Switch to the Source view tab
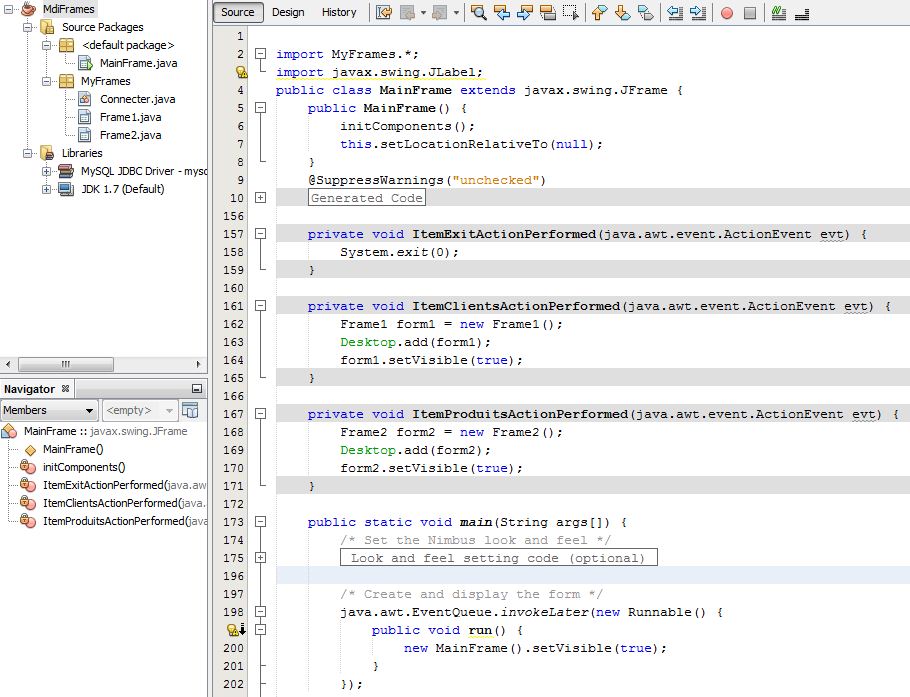Screen dimensions: 910x697 tap(238, 12)
